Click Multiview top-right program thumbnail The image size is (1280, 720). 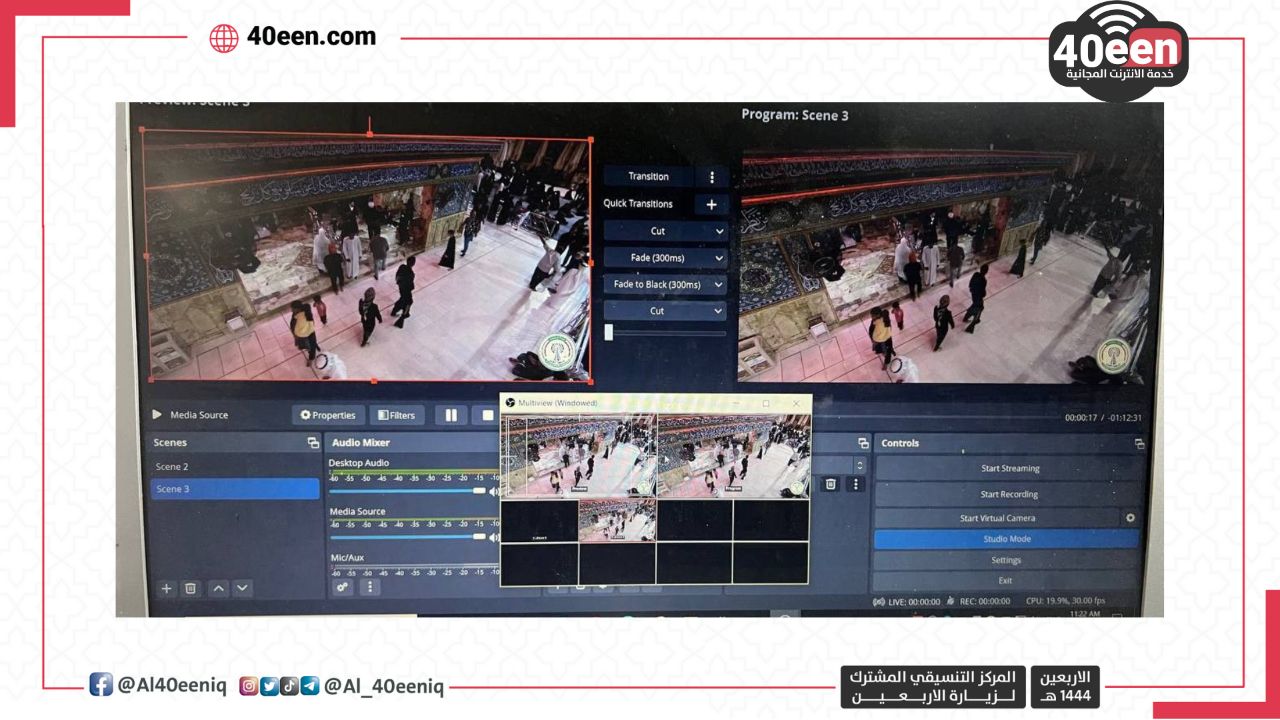(x=734, y=456)
